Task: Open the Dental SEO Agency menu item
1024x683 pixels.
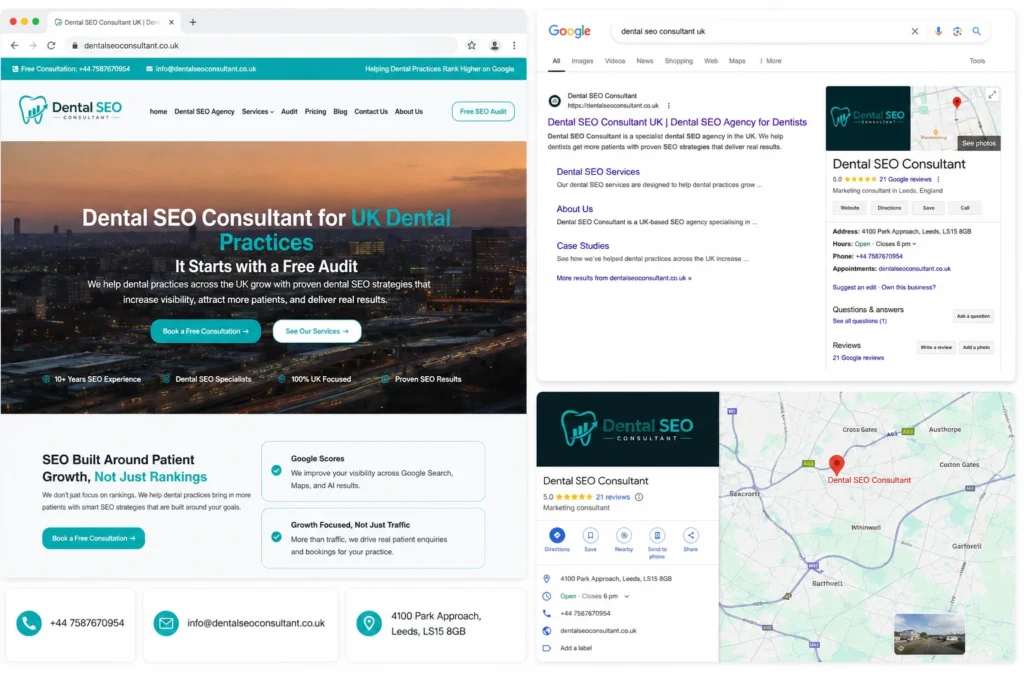Action: 204,112
